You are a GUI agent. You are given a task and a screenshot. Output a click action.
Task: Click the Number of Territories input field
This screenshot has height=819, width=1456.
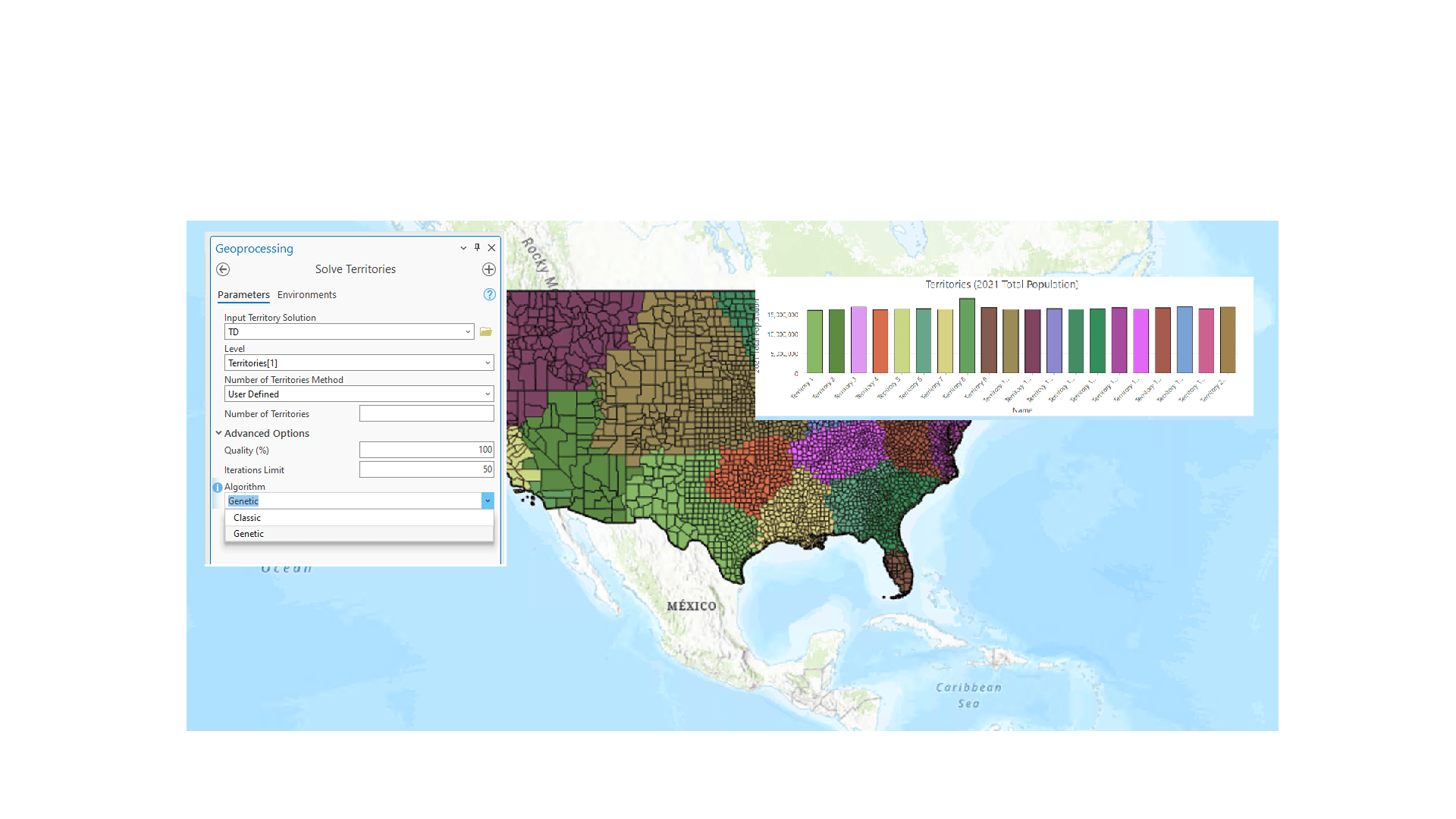[x=426, y=413]
